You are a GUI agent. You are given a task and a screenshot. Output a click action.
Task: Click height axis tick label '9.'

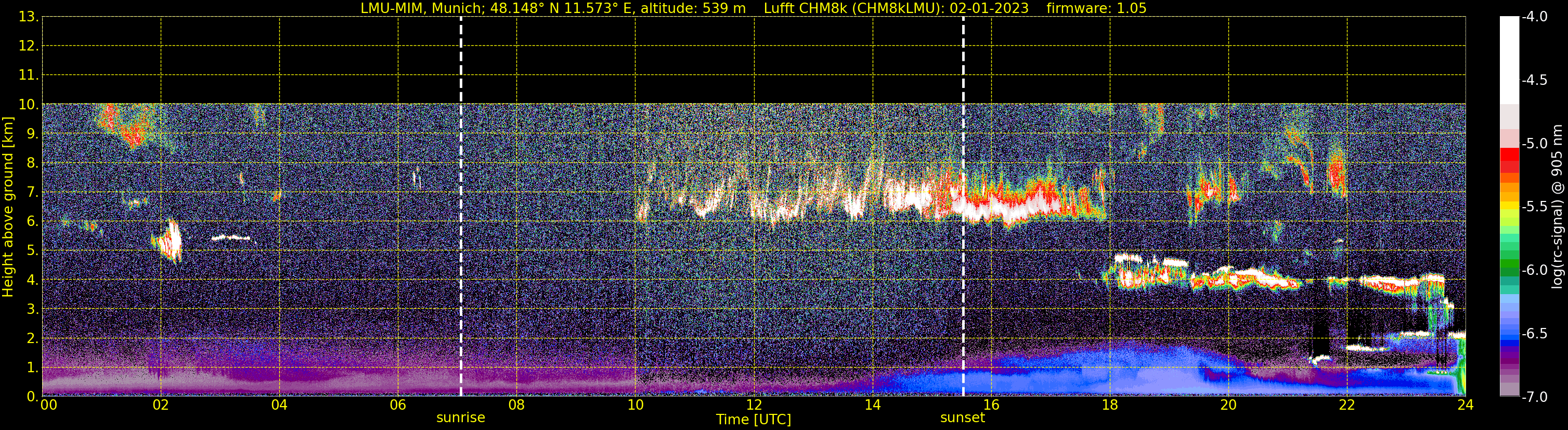pos(32,134)
